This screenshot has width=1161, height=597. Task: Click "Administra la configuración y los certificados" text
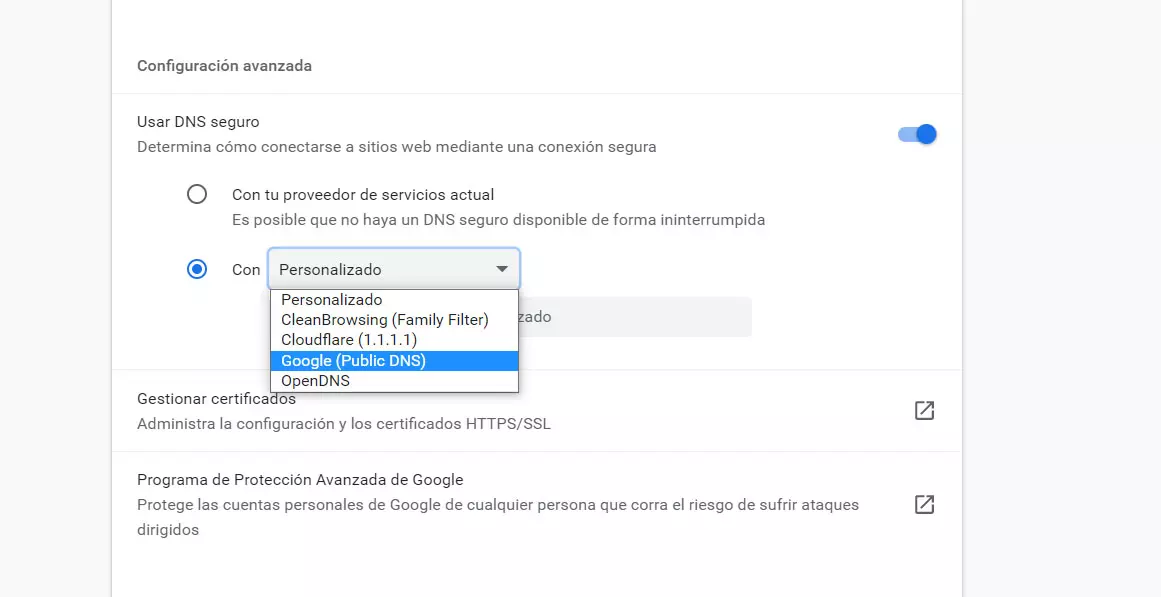click(x=344, y=424)
